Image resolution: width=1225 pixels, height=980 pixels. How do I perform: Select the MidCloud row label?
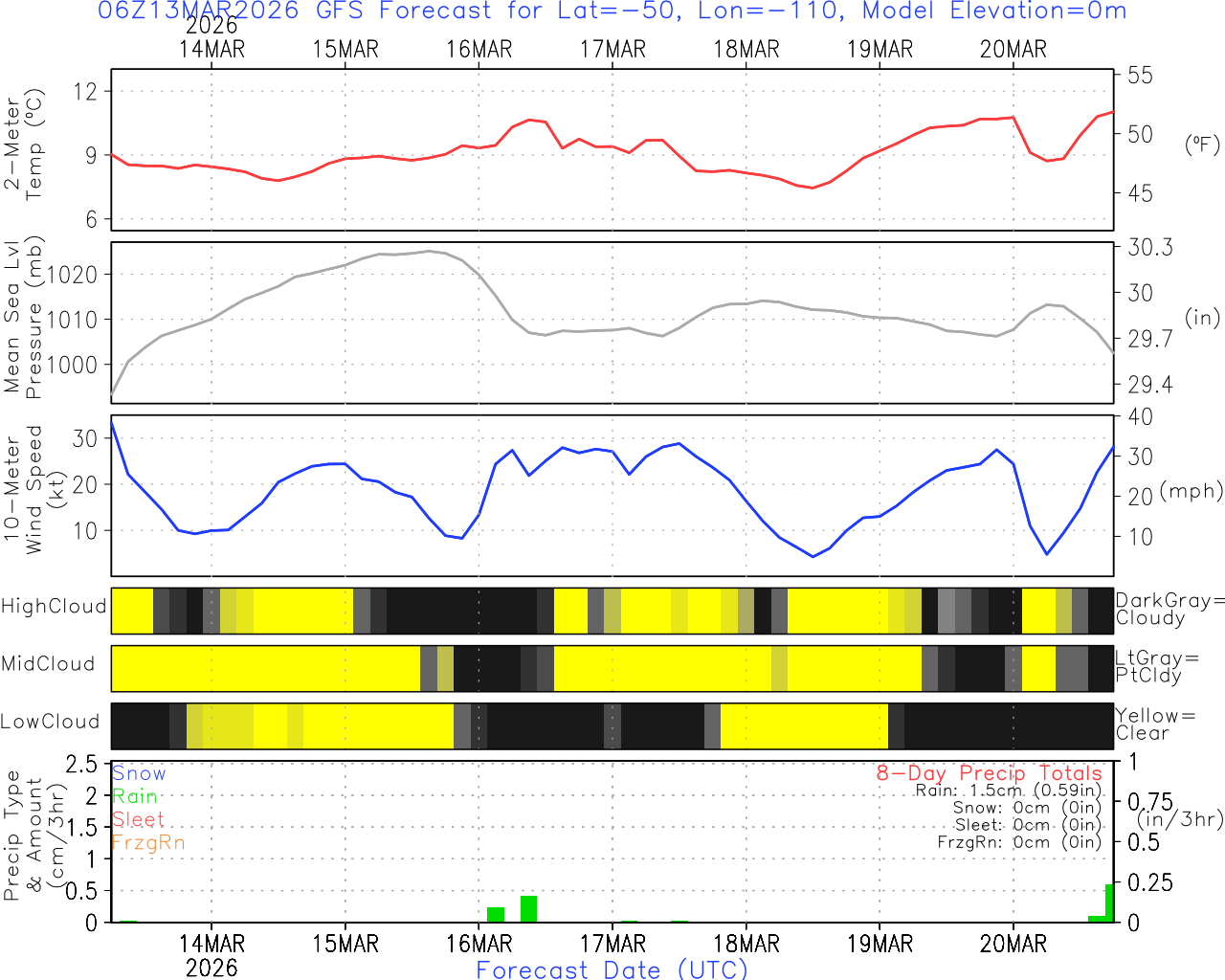coord(48,664)
